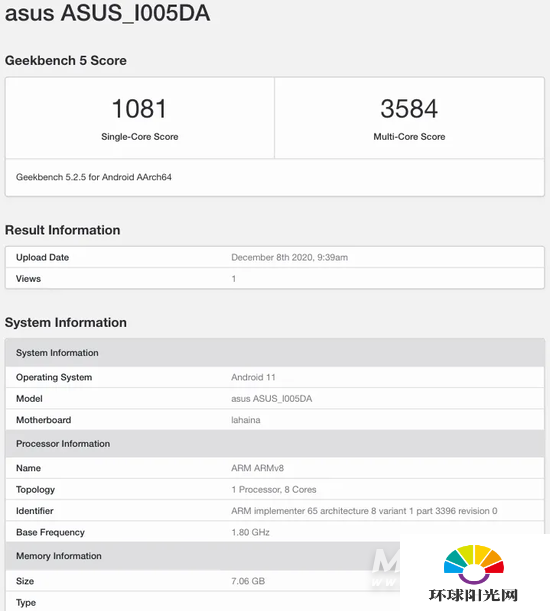
Task: Select the ARM implementer 65 identifier string
Action: tap(364, 511)
